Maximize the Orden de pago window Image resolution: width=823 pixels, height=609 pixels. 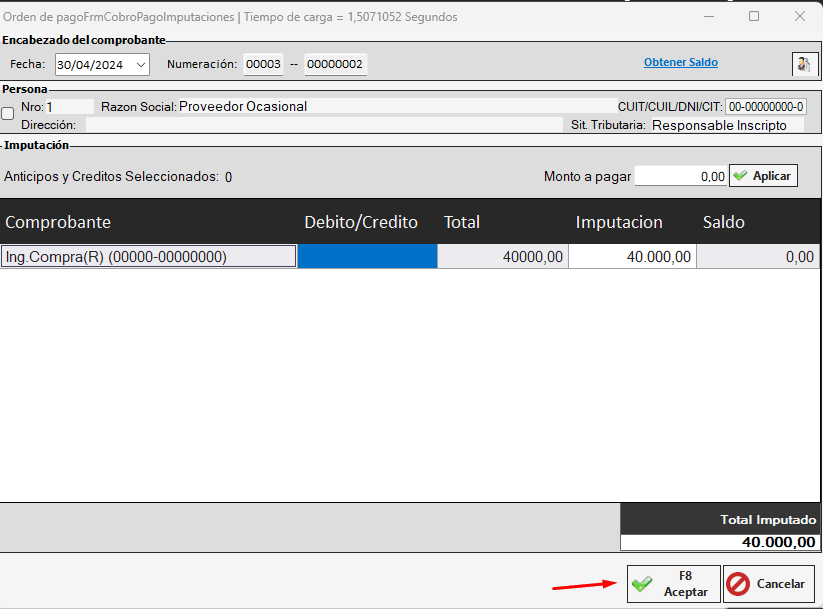[754, 17]
